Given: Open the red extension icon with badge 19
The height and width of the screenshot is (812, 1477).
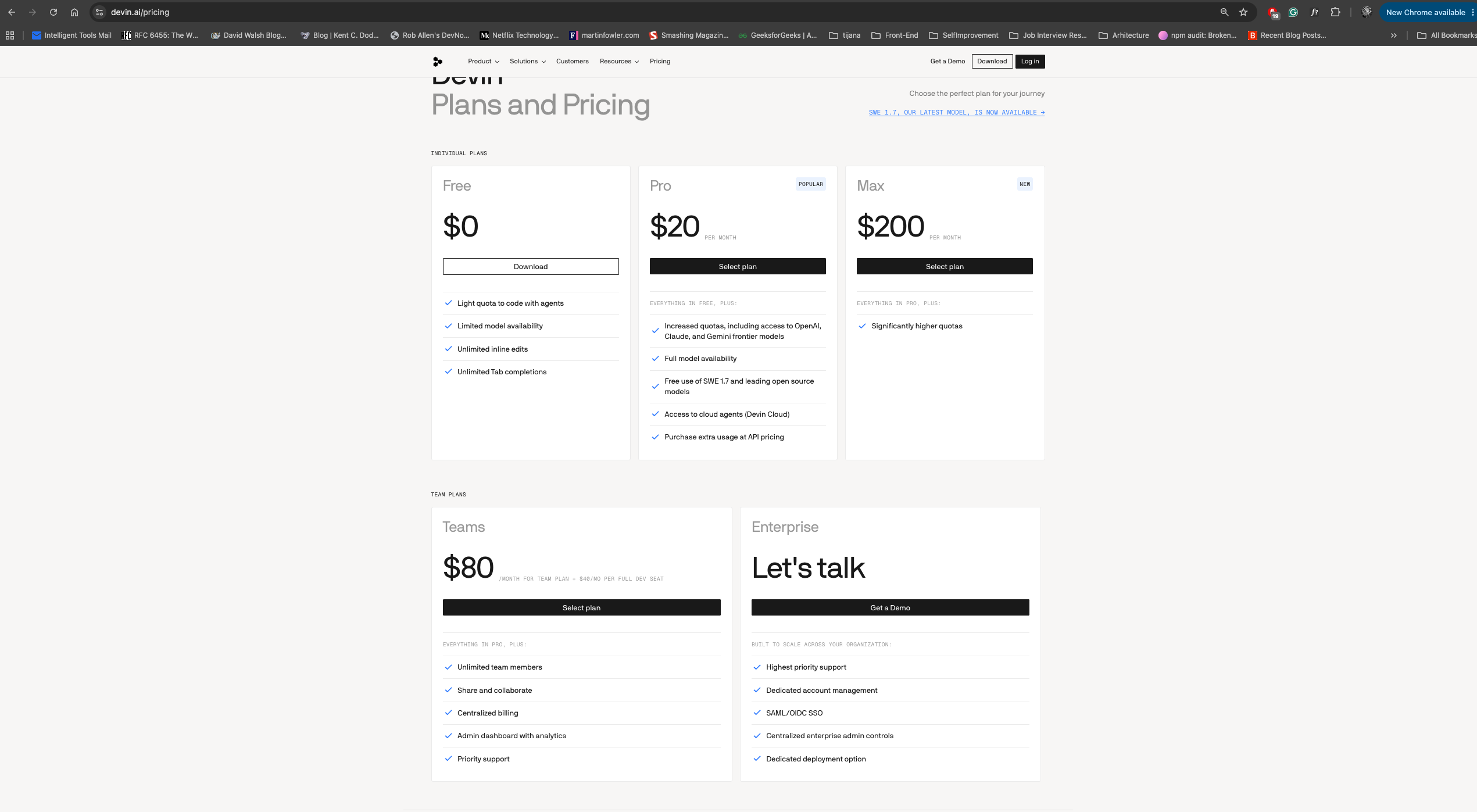Looking at the screenshot, I should (1273, 13).
